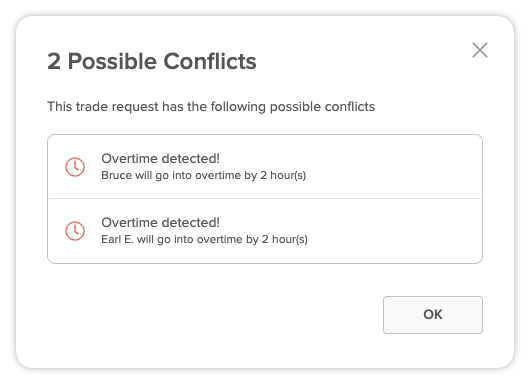The height and width of the screenshot is (384, 530).
Task: Select the first 'Overtime detected!' heading
Action: click(x=161, y=158)
